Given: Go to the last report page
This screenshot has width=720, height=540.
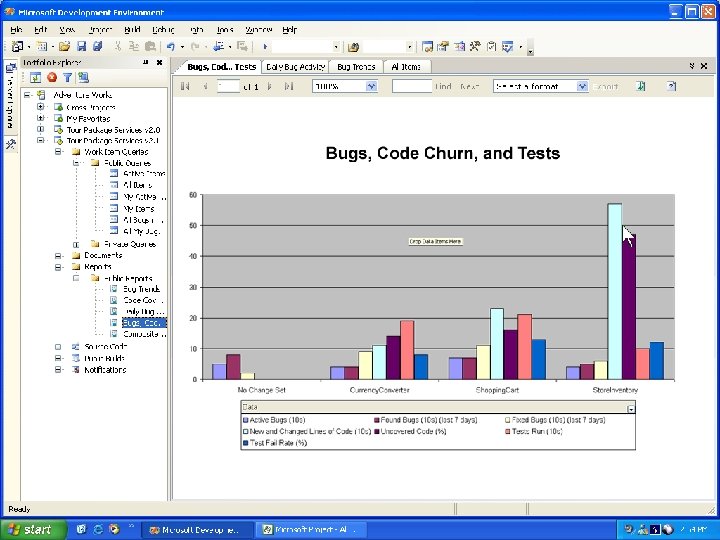Looking at the screenshot, I should (289, 86).
